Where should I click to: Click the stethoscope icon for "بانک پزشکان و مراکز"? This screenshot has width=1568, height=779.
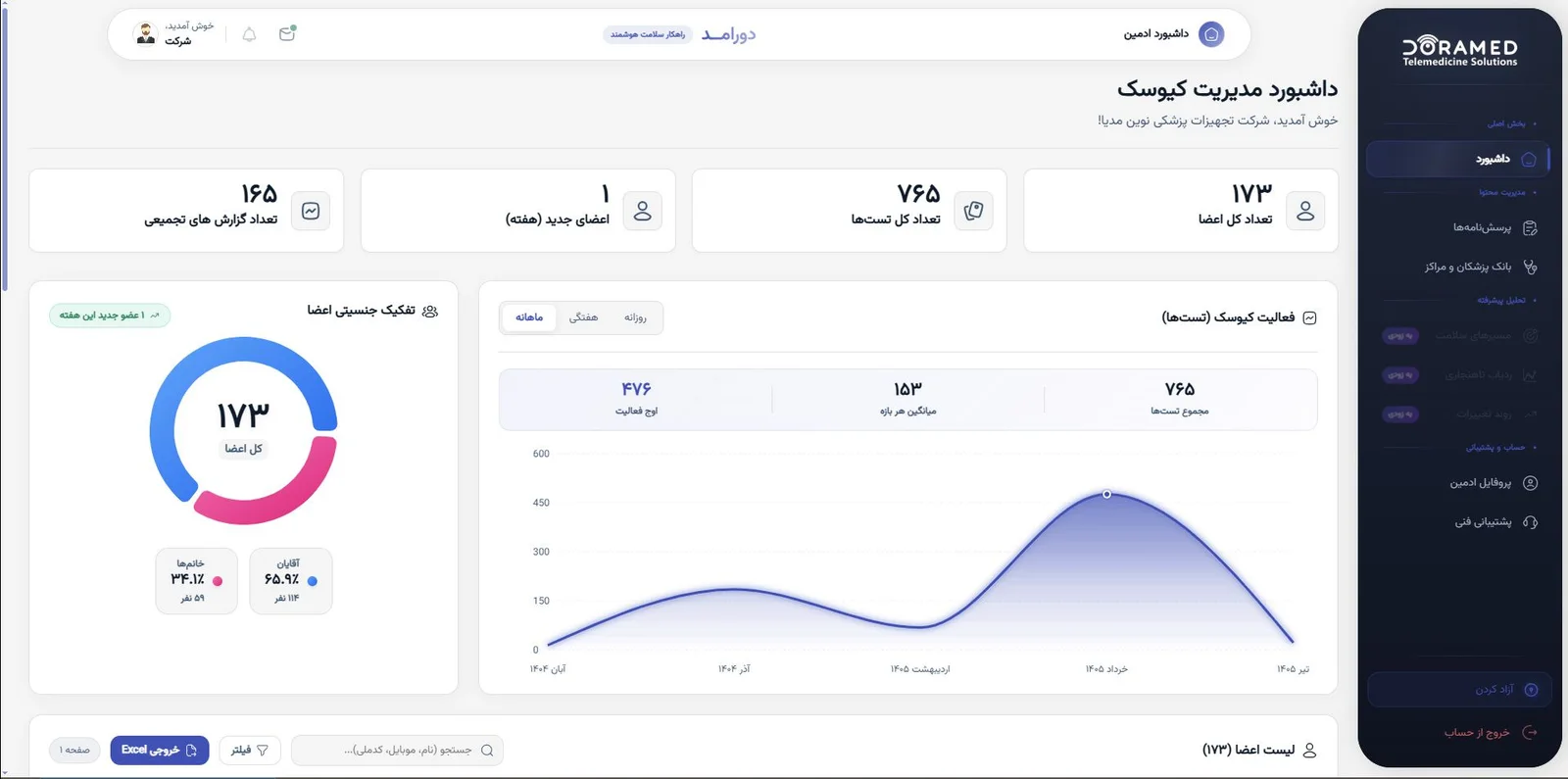coord(1530,267)
